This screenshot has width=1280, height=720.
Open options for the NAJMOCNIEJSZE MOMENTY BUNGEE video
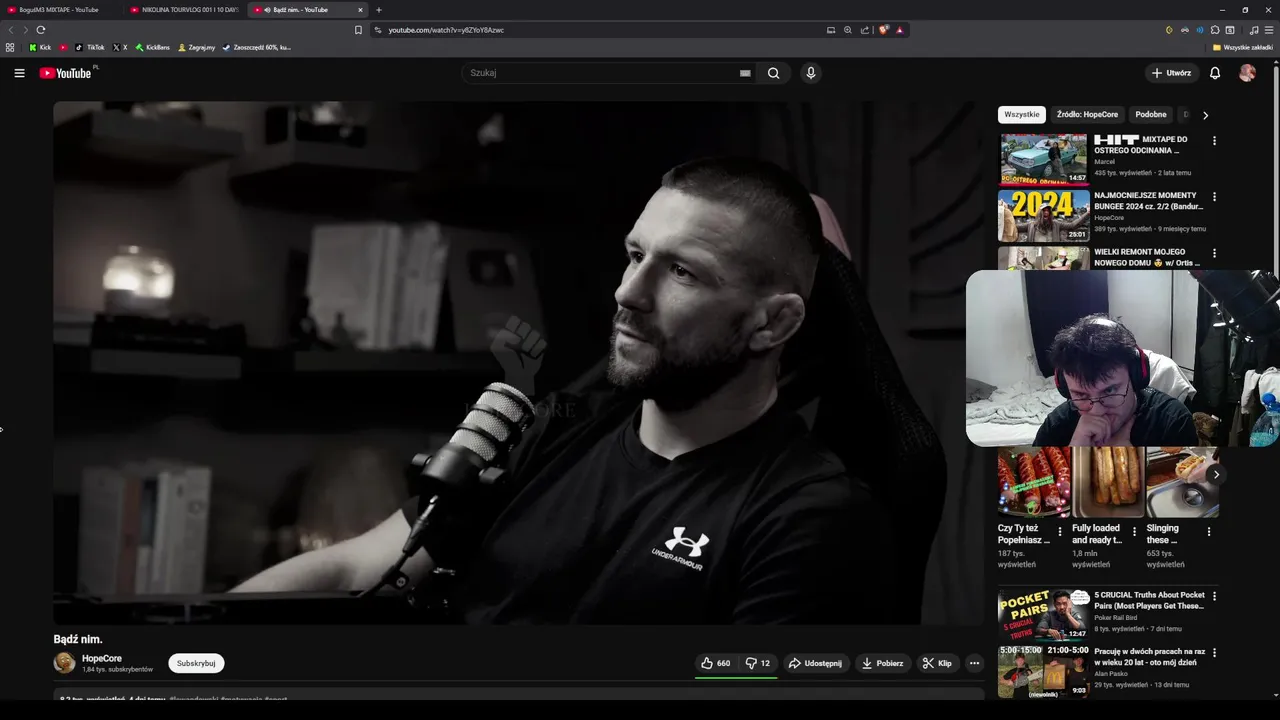point(1214,197)
